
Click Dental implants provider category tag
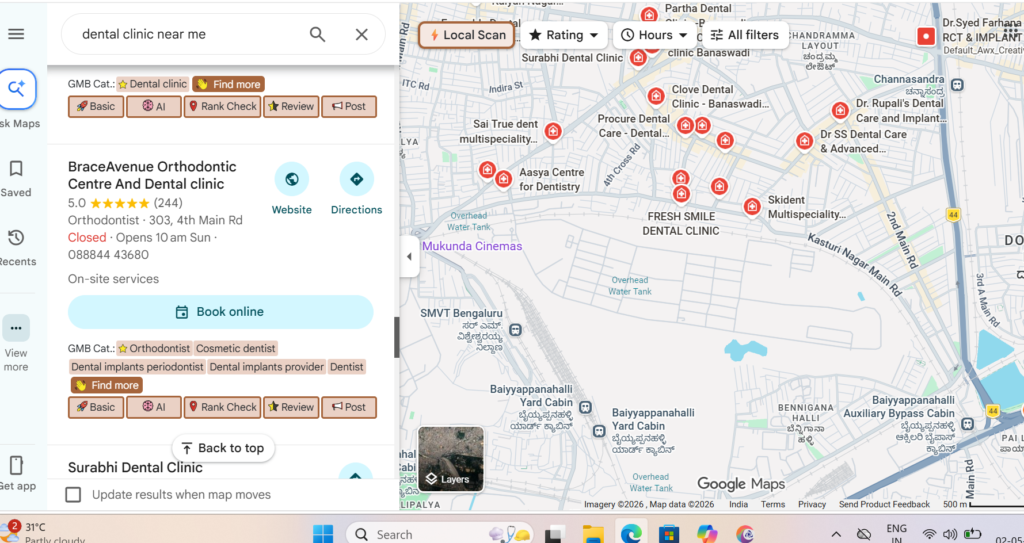tap(266, 367)
